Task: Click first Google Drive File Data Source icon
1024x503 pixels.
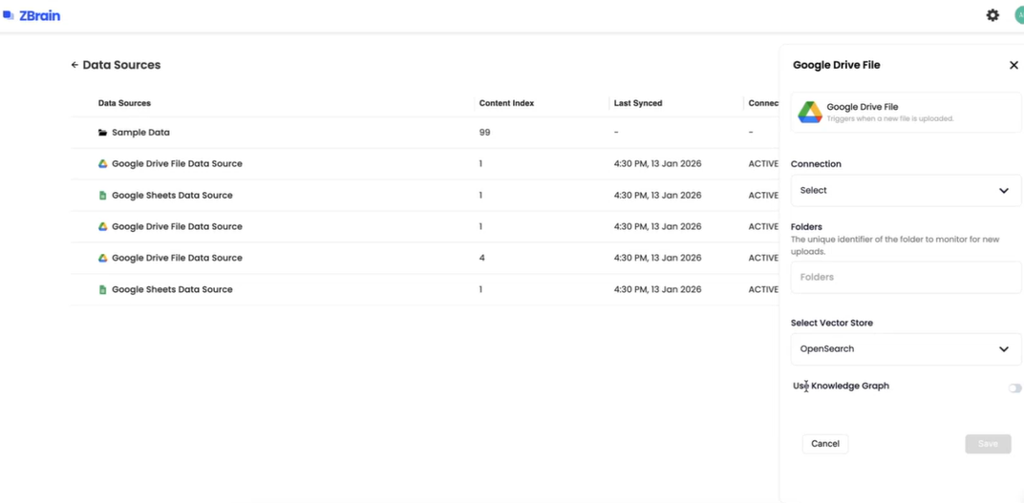Action: coord(102,164)
